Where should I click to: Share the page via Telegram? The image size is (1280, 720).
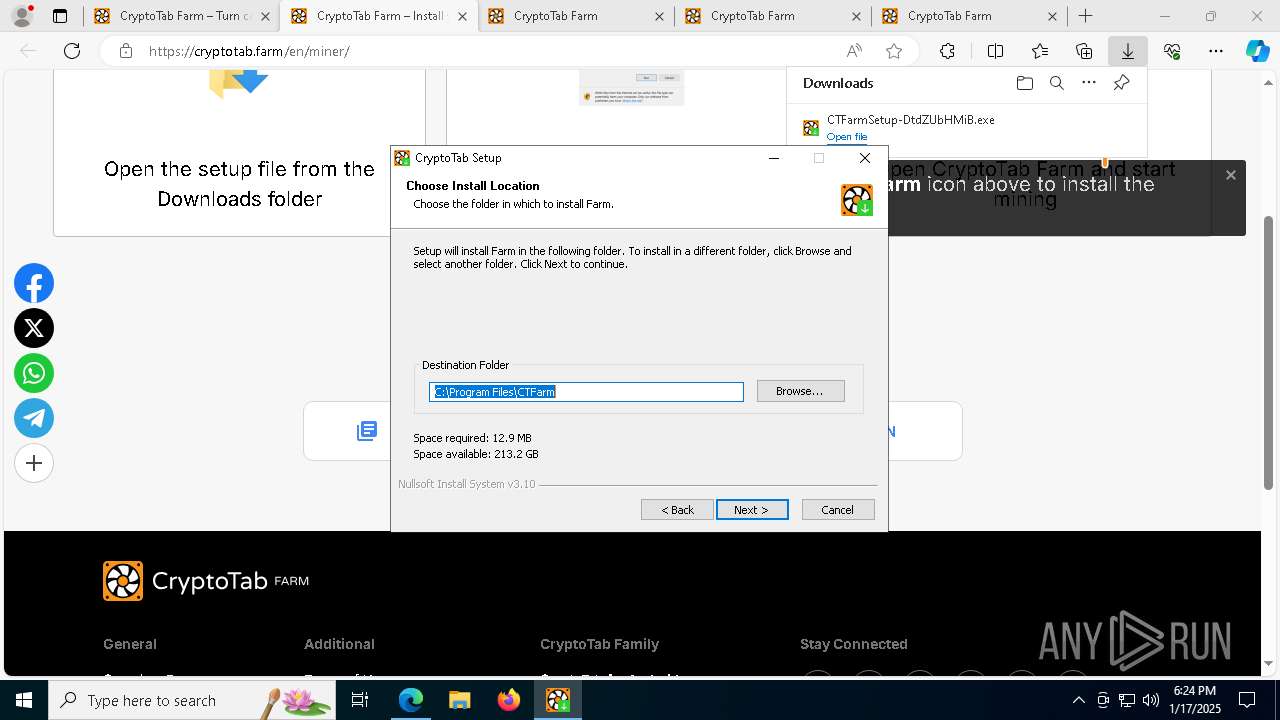pos(34,418)
